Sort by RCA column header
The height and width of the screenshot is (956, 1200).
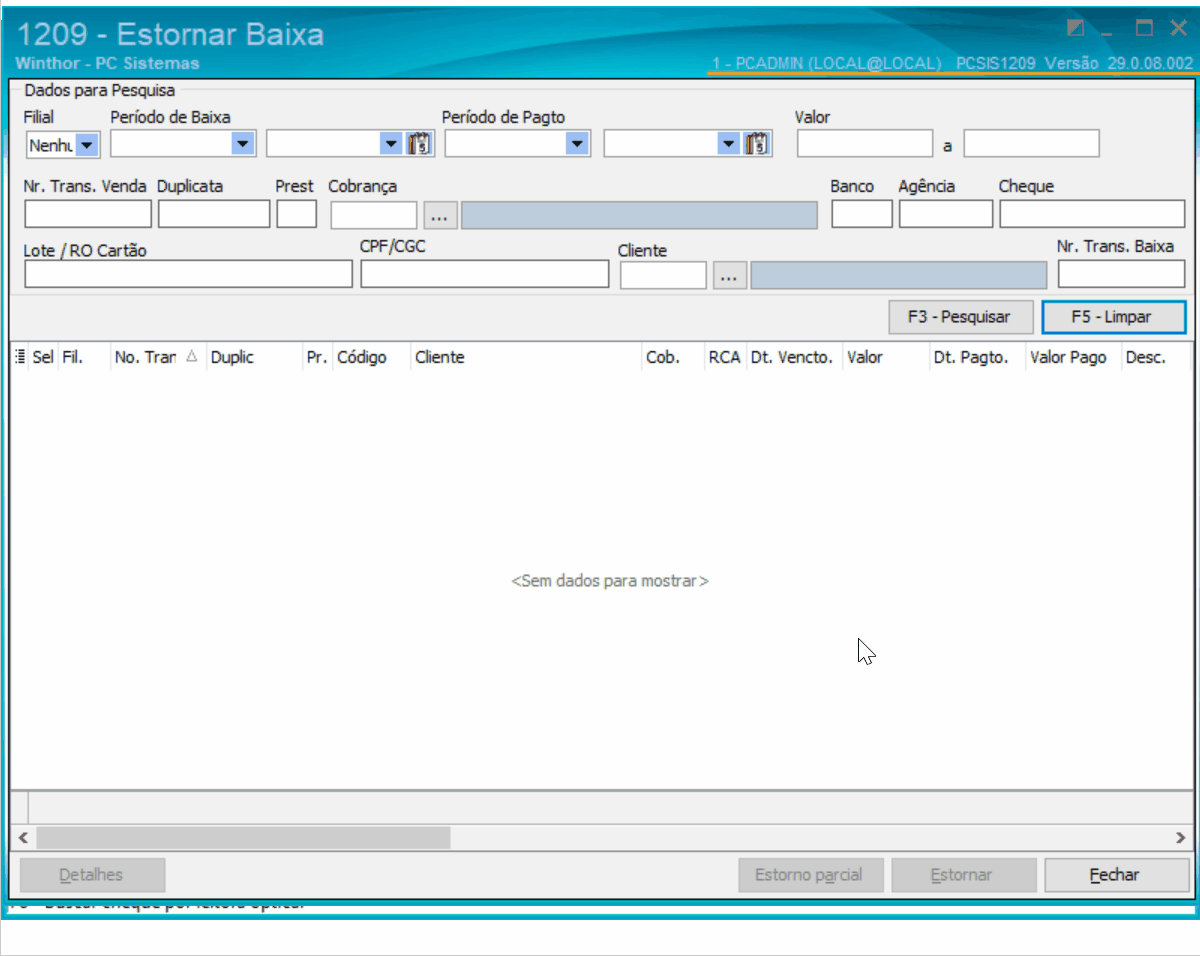(x=725, y=357)
